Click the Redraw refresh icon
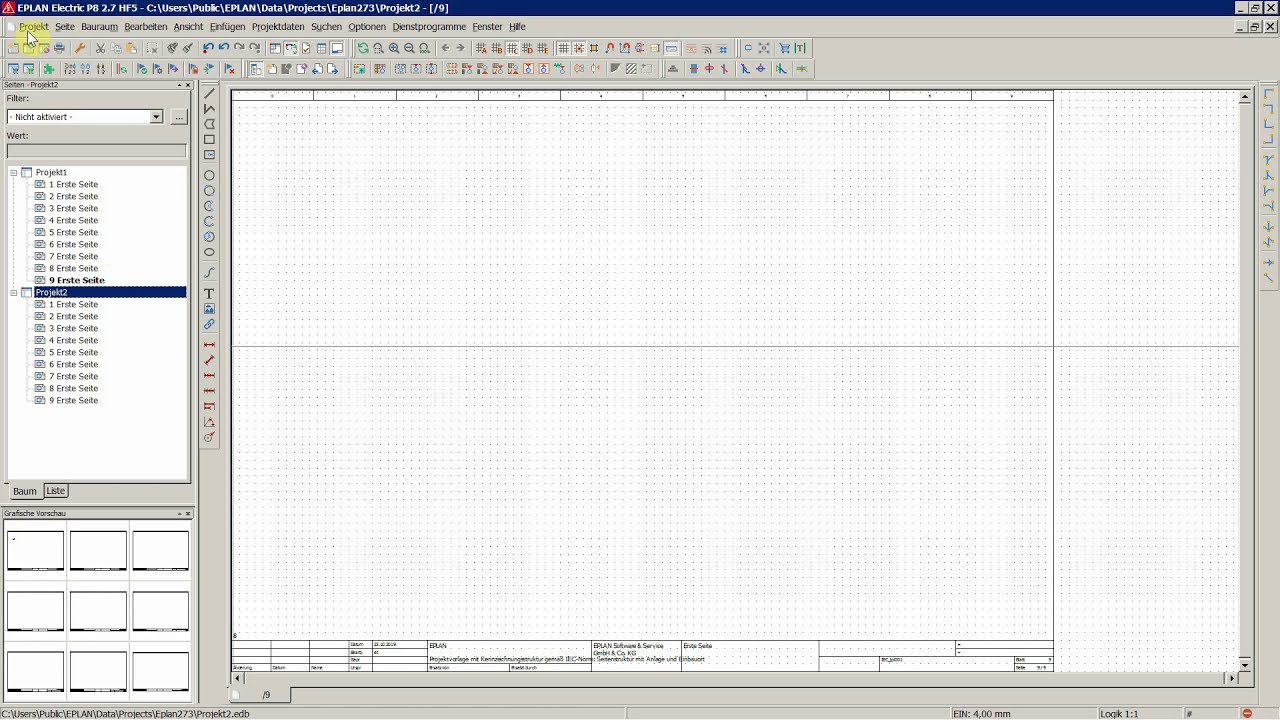 (x=363, y=48)
